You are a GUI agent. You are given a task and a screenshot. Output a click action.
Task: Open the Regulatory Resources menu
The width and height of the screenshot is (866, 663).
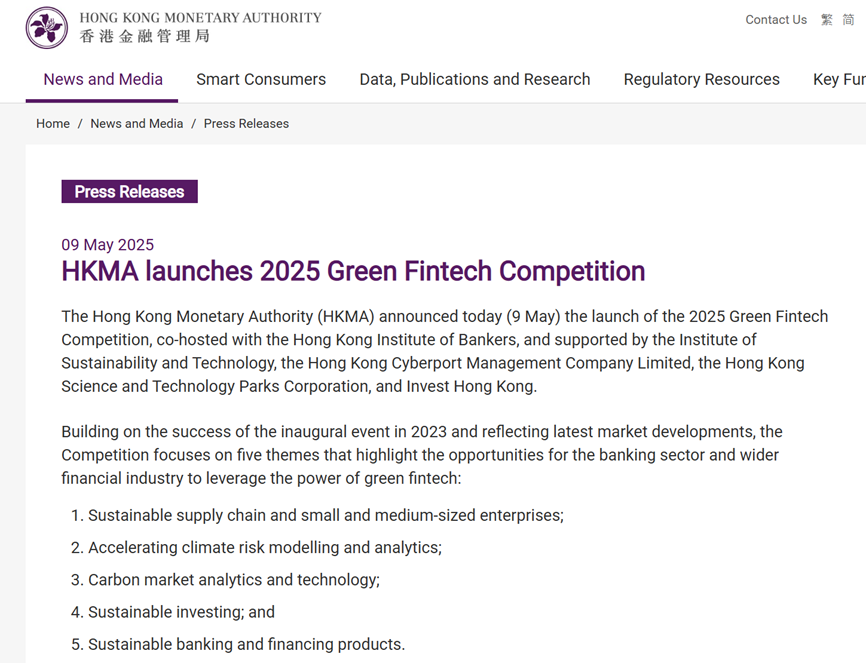coord(701,79)
